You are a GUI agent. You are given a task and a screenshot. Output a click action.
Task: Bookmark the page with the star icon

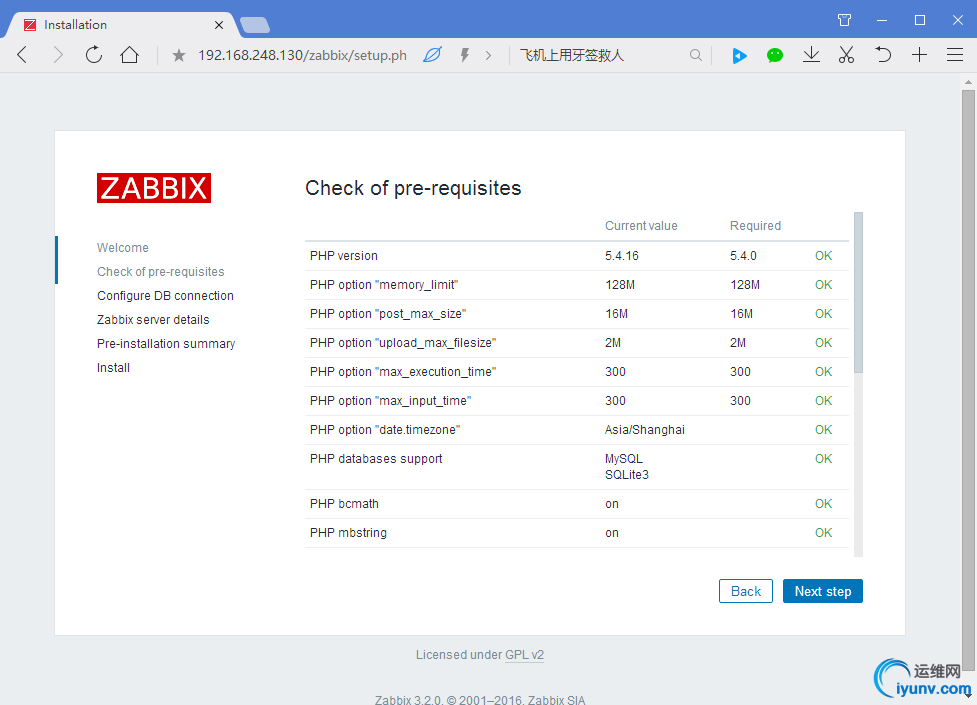click(179, 55)
